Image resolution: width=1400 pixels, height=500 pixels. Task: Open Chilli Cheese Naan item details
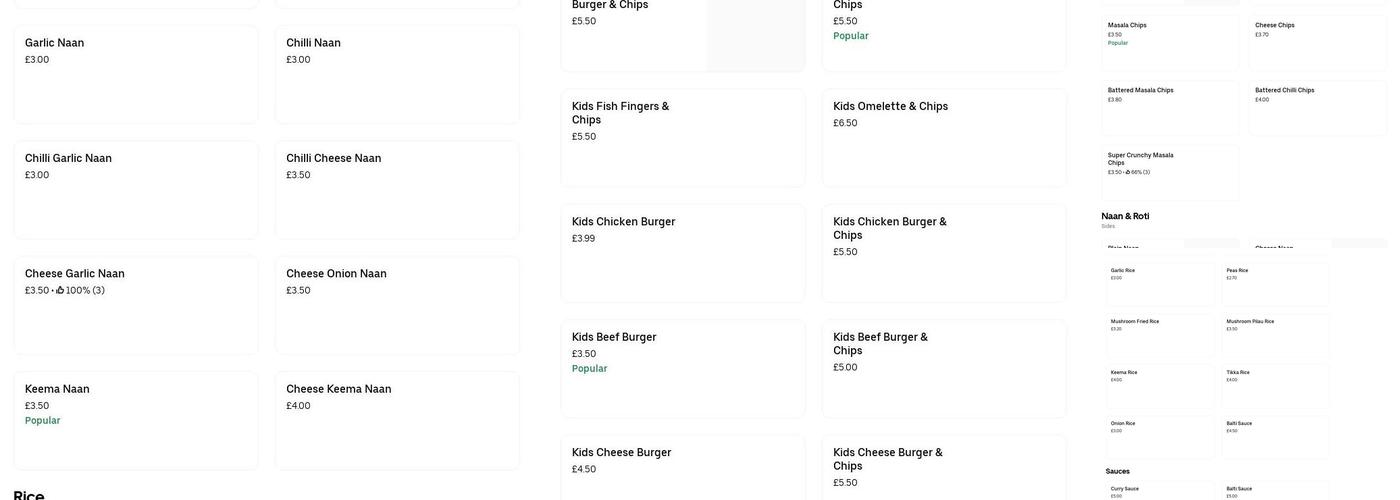397,190
